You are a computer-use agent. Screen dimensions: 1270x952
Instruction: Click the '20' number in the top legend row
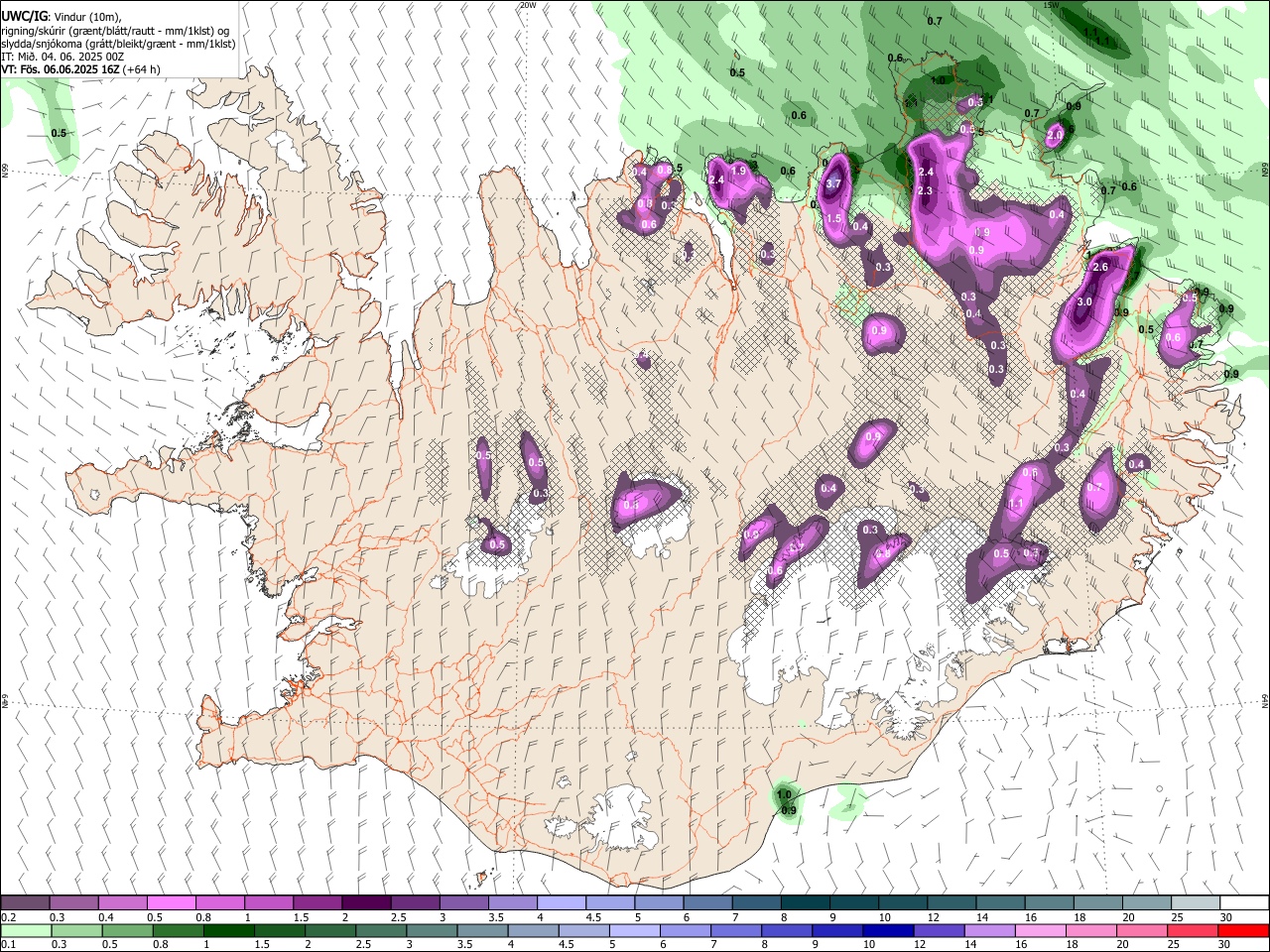[x=1128, y=917]
